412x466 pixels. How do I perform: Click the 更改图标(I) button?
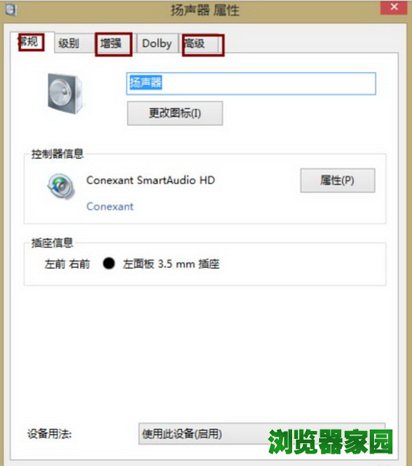pos(175,113)
